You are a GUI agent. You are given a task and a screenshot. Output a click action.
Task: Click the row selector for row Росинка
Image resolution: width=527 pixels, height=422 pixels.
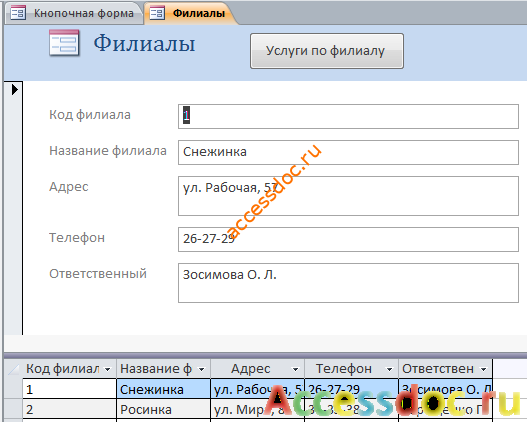pyautogui.click(x=13, y=409)
